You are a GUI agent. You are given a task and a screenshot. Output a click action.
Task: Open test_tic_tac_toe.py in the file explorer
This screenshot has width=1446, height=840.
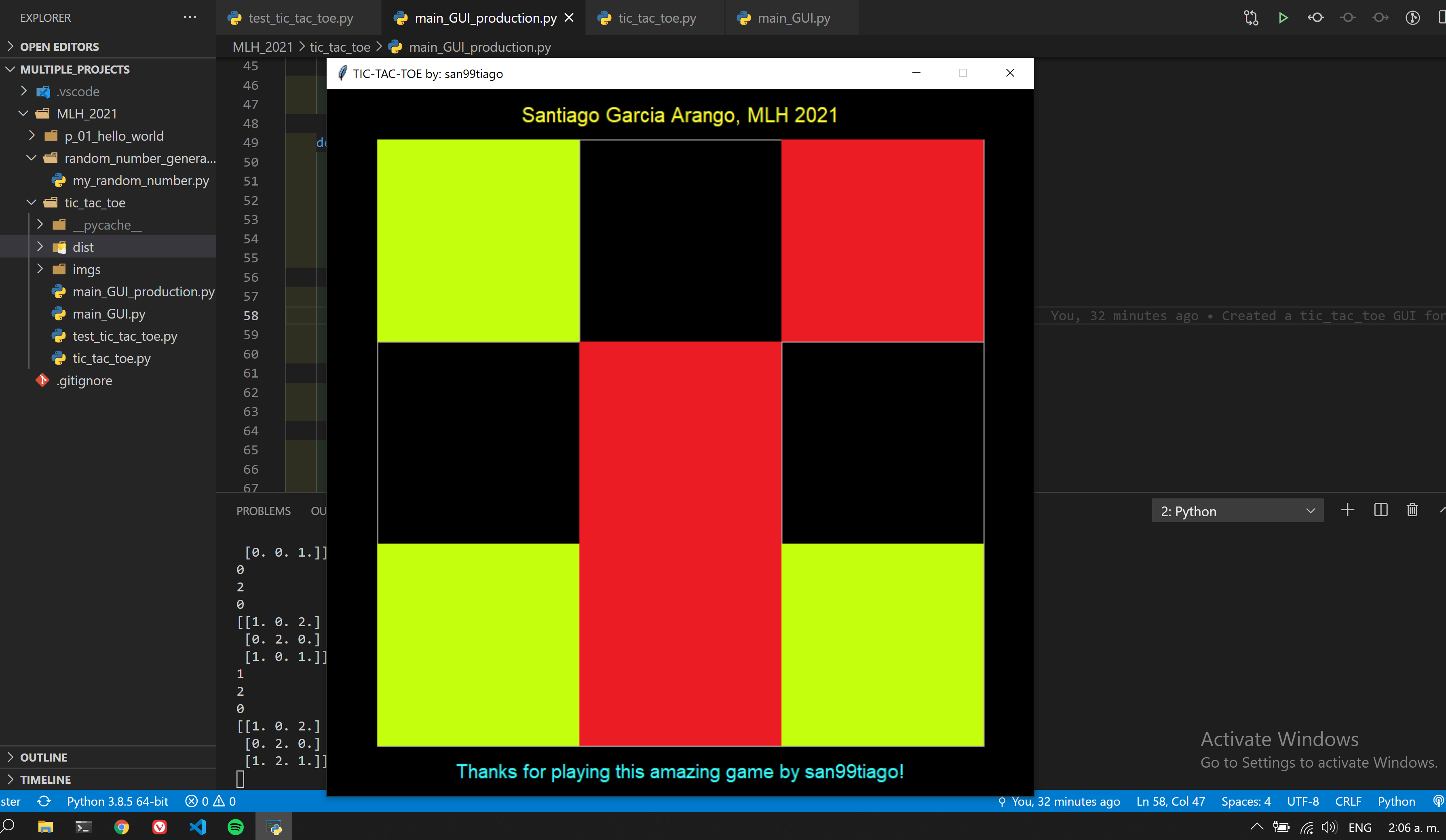tap(125, 336)
